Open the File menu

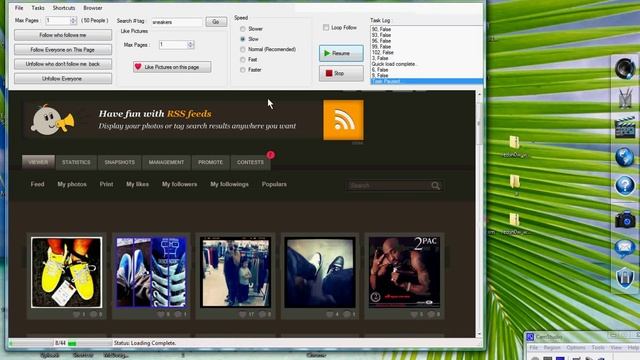pos(19,8)
